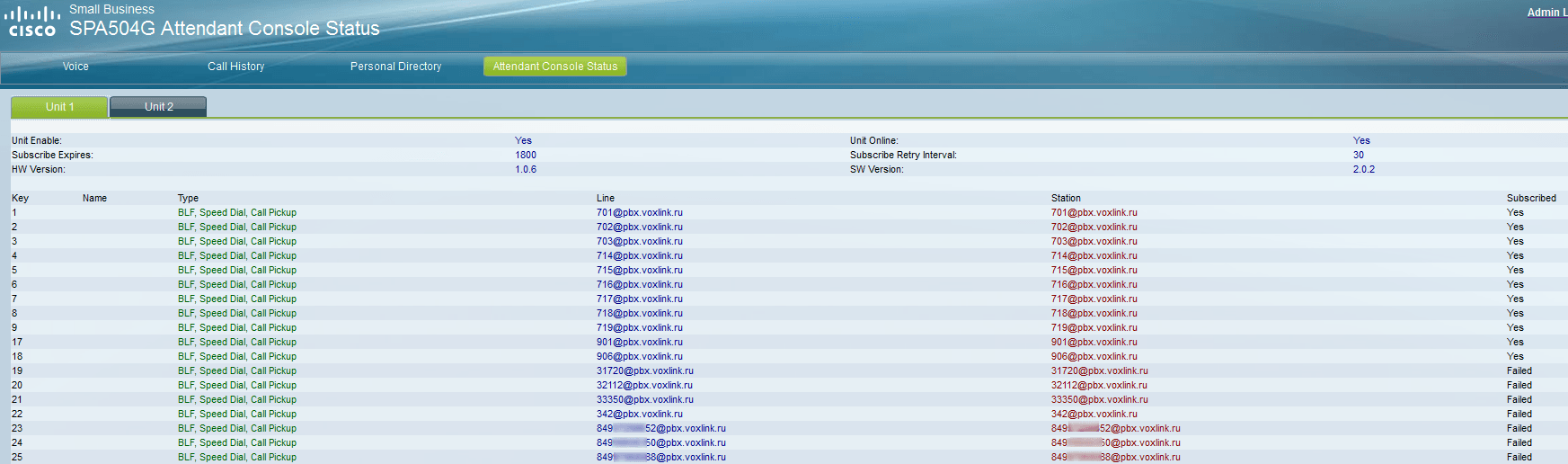
Task: Click station 703@pbx.voxlink.ru
Action: point(1094,241)
